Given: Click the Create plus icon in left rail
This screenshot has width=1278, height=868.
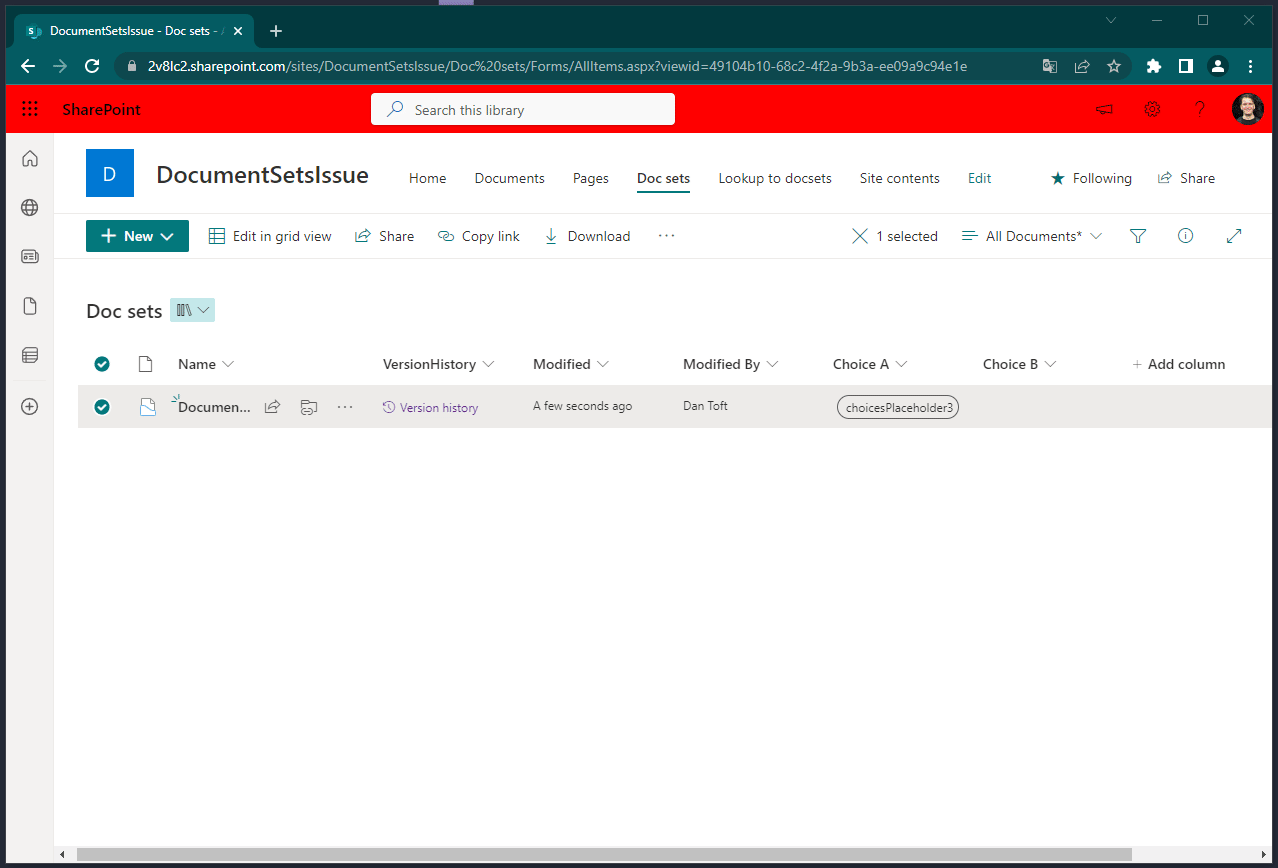Looking at the screenshot, I should click(30, 407).
